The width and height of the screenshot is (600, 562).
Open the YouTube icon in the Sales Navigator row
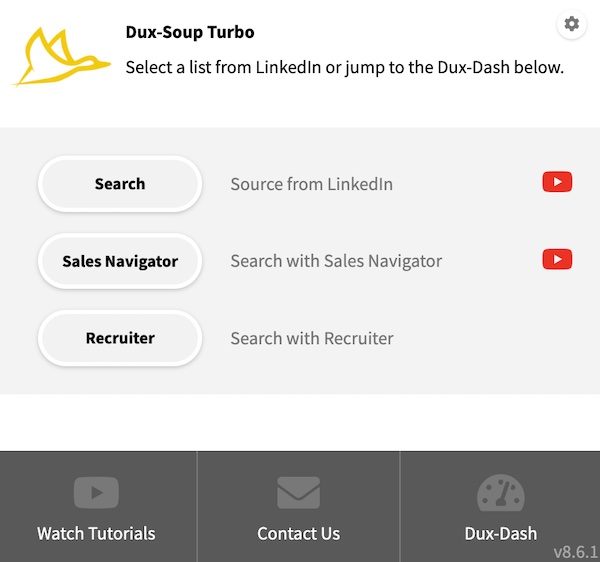[557, 259]
